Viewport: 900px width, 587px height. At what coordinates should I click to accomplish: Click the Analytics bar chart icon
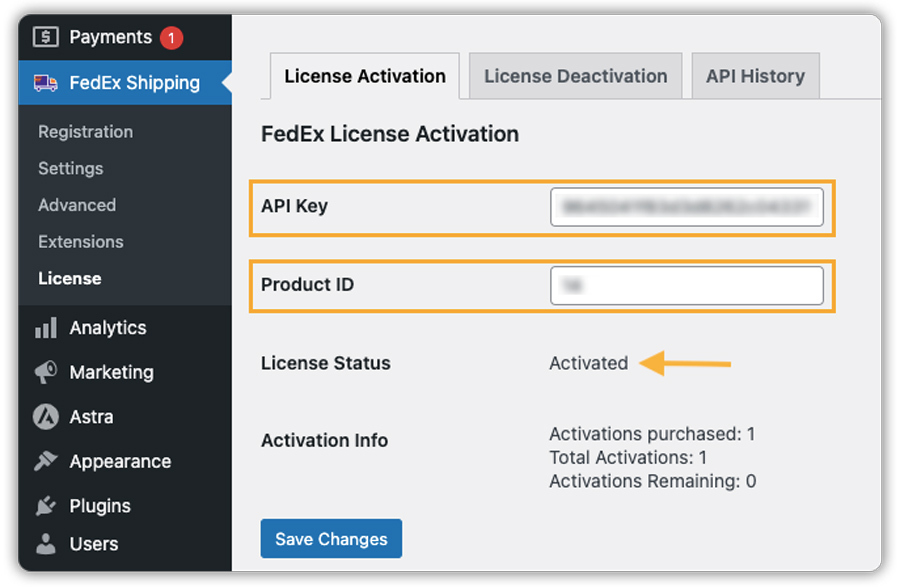[x=46, y=328]
